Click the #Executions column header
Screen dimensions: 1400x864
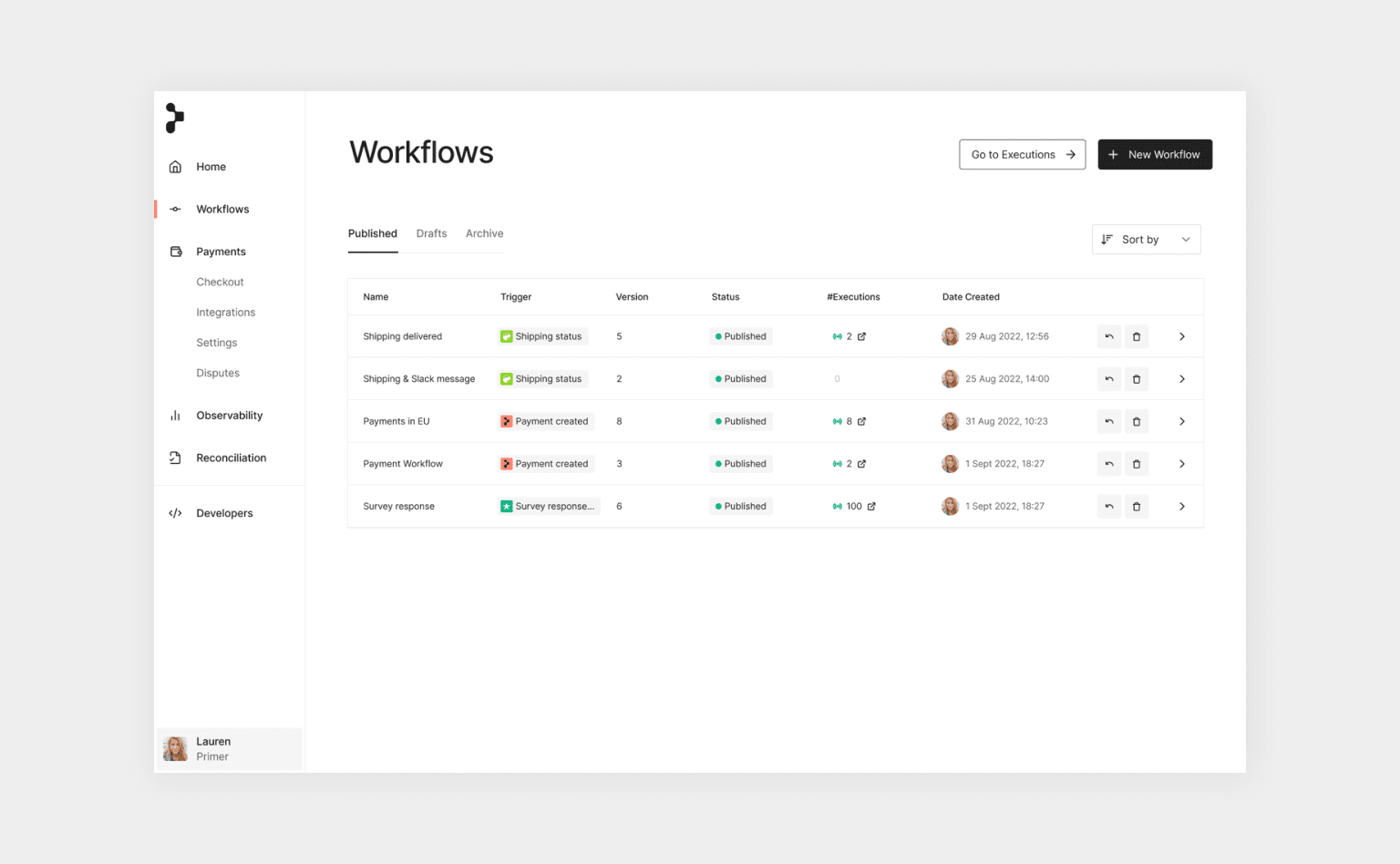point(853,297)
